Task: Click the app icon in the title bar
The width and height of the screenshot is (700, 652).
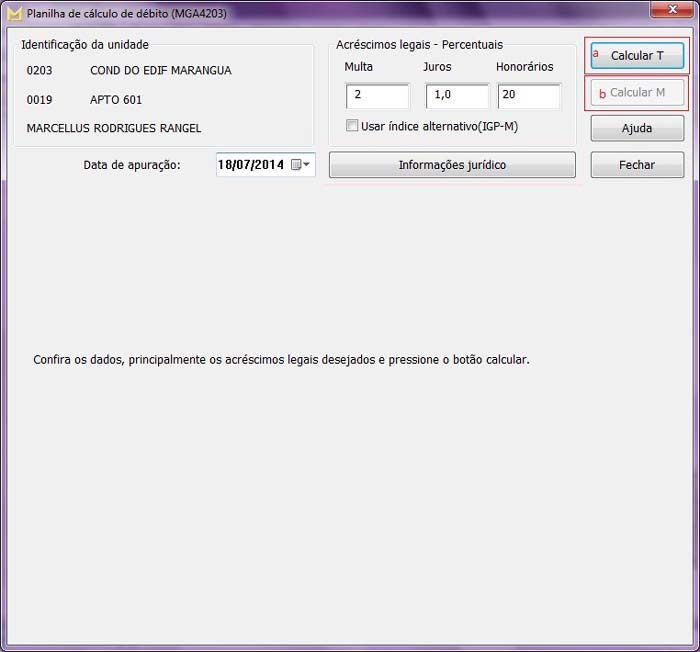Action: click(15, 13)
